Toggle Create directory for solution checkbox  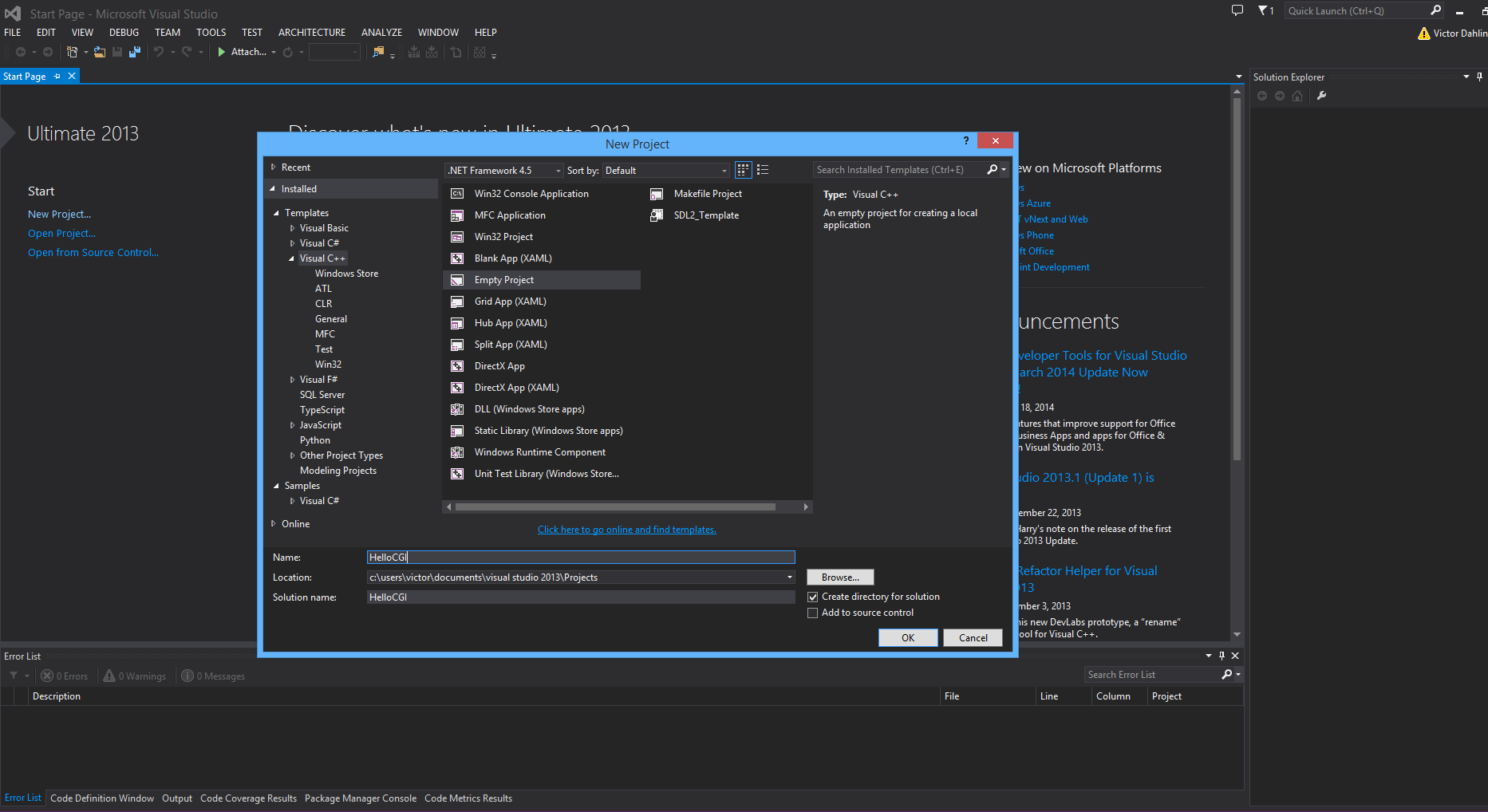[812, 597]
